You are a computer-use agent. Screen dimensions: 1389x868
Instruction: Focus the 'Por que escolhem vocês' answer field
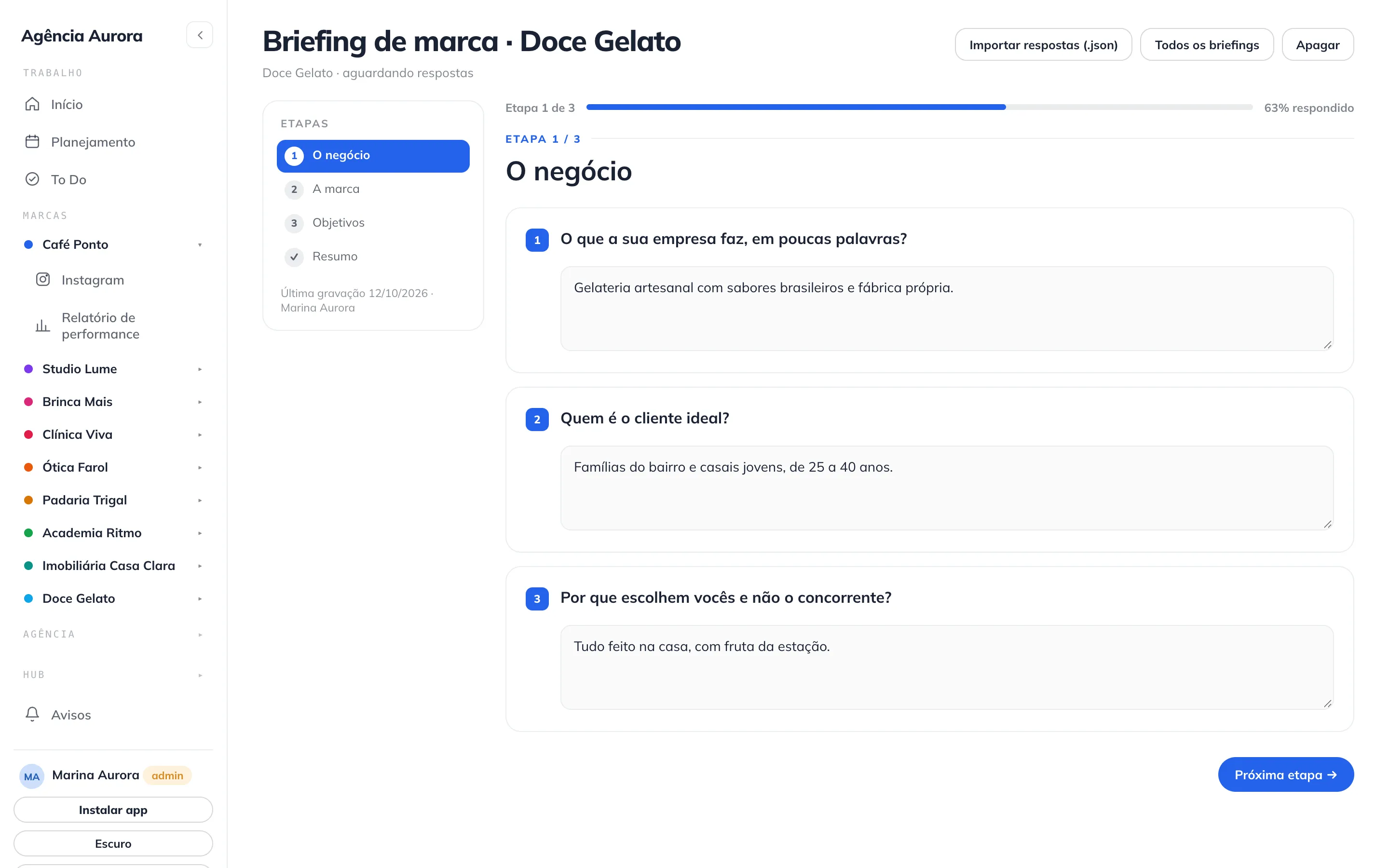pyautogui.click(x=946, y=667)
